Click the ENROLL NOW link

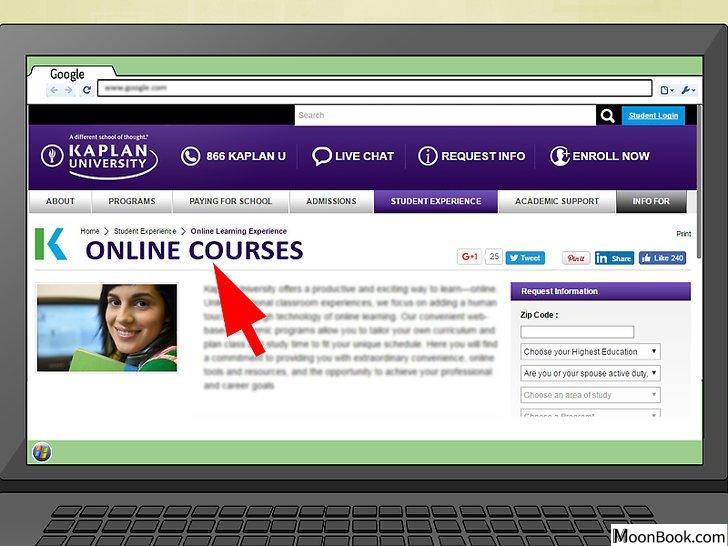(x=611, y=156)
